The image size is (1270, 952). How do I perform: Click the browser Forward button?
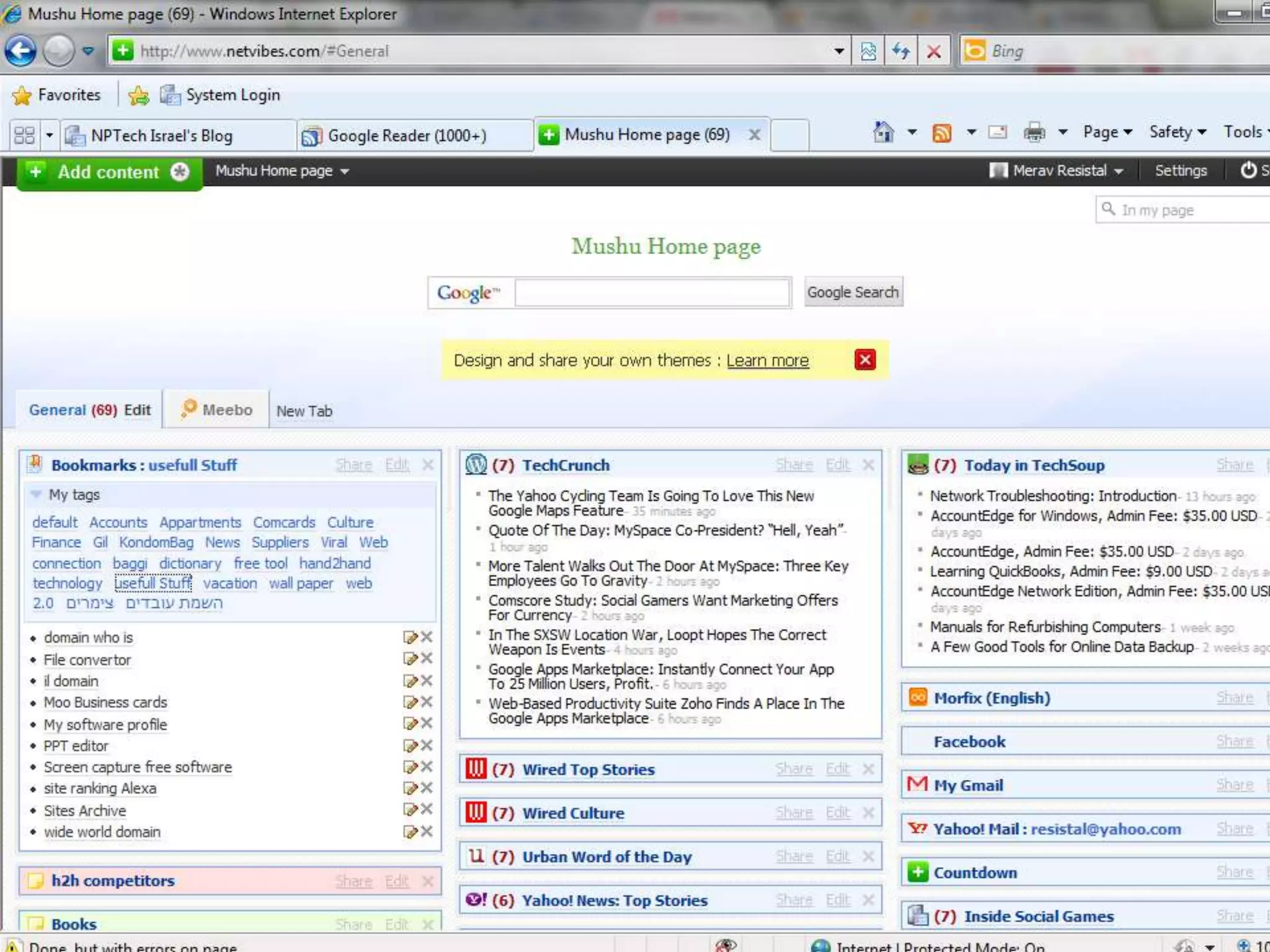pyautogui.click(x=59, y=51)
